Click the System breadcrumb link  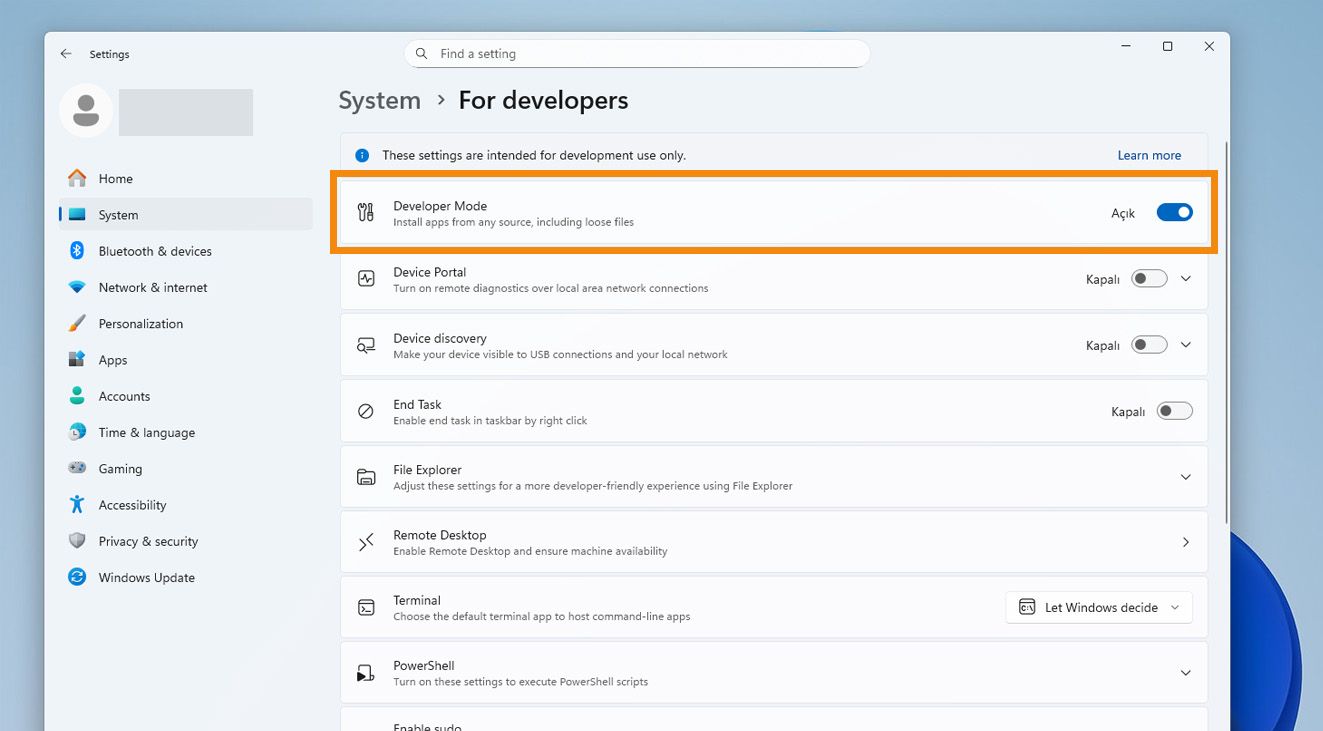click(x=379, y=100)
